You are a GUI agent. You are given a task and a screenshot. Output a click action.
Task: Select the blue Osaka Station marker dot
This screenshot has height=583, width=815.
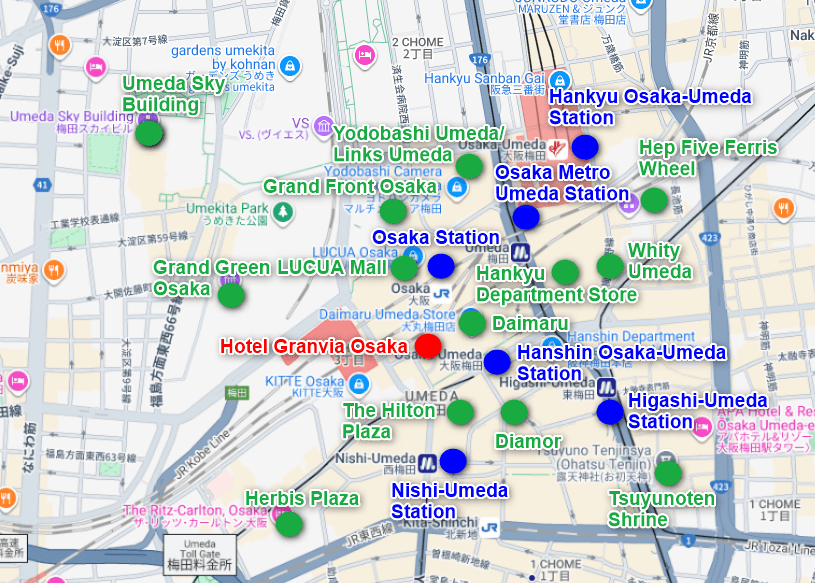tap(441, 266)
